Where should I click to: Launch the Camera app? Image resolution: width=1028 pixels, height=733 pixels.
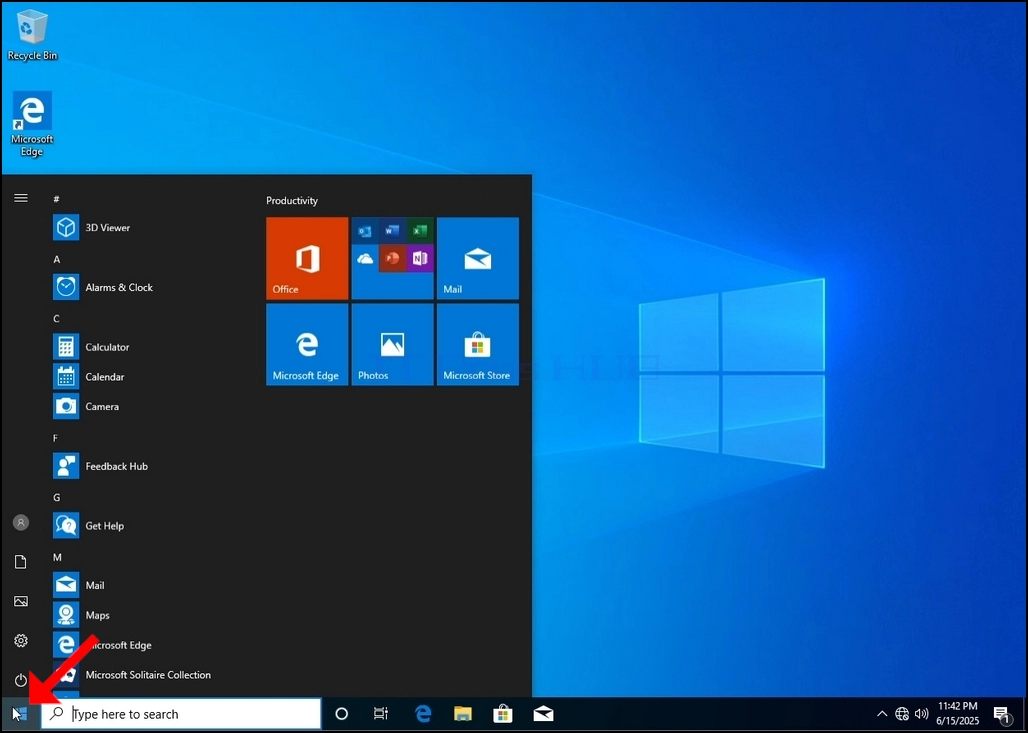tap(148, 406)
